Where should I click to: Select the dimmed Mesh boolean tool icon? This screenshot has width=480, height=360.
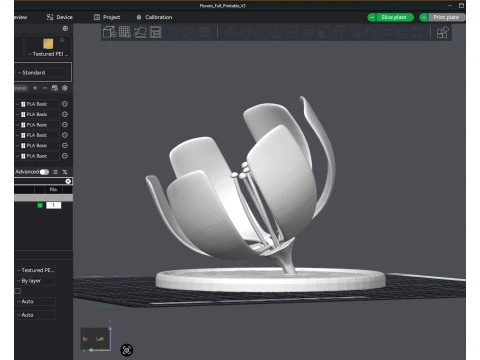click(x=308, y=32)
